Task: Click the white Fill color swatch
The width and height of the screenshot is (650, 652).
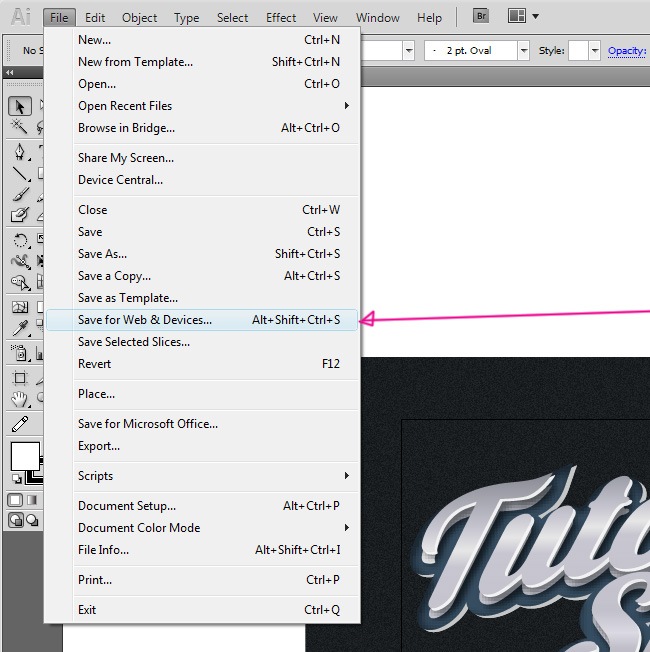Action: tap(25, 456)
